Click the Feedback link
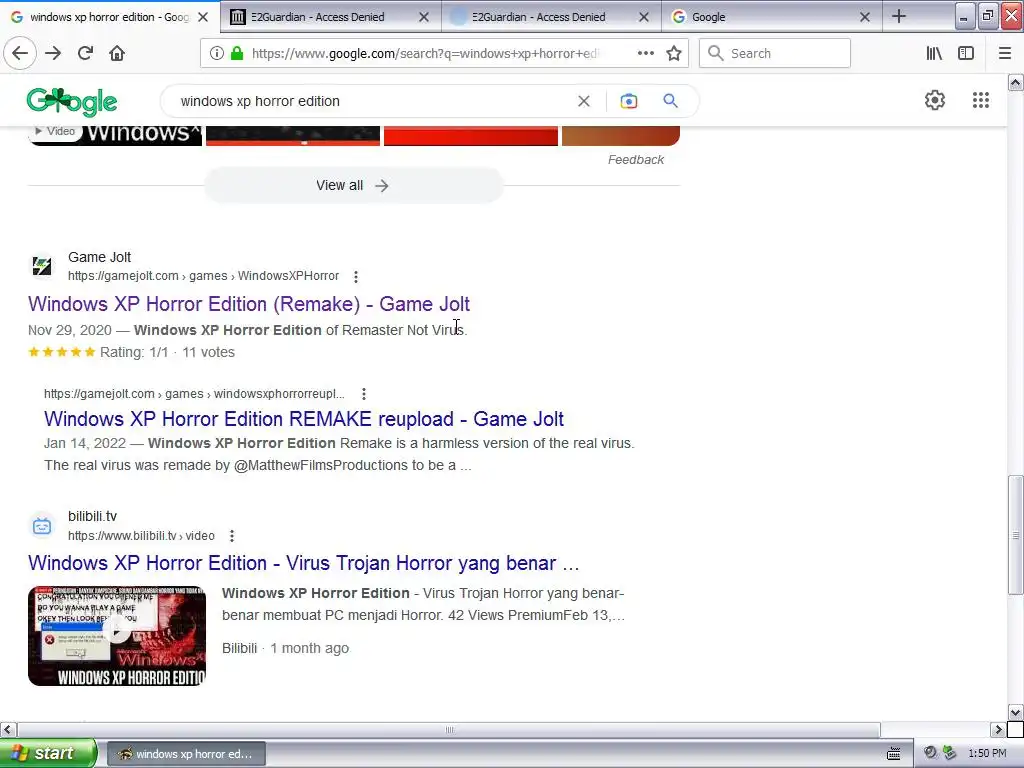The height and width of the screenshot is (768, 1024). pos(635,160)
